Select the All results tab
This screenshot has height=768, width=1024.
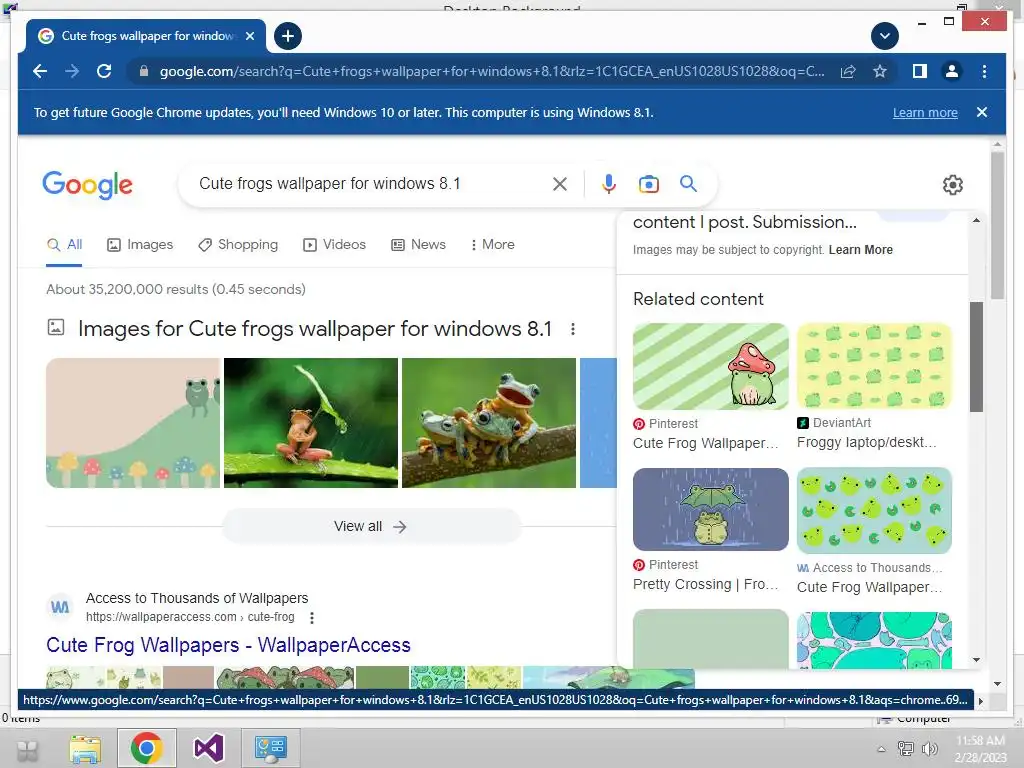click(65, 245)
